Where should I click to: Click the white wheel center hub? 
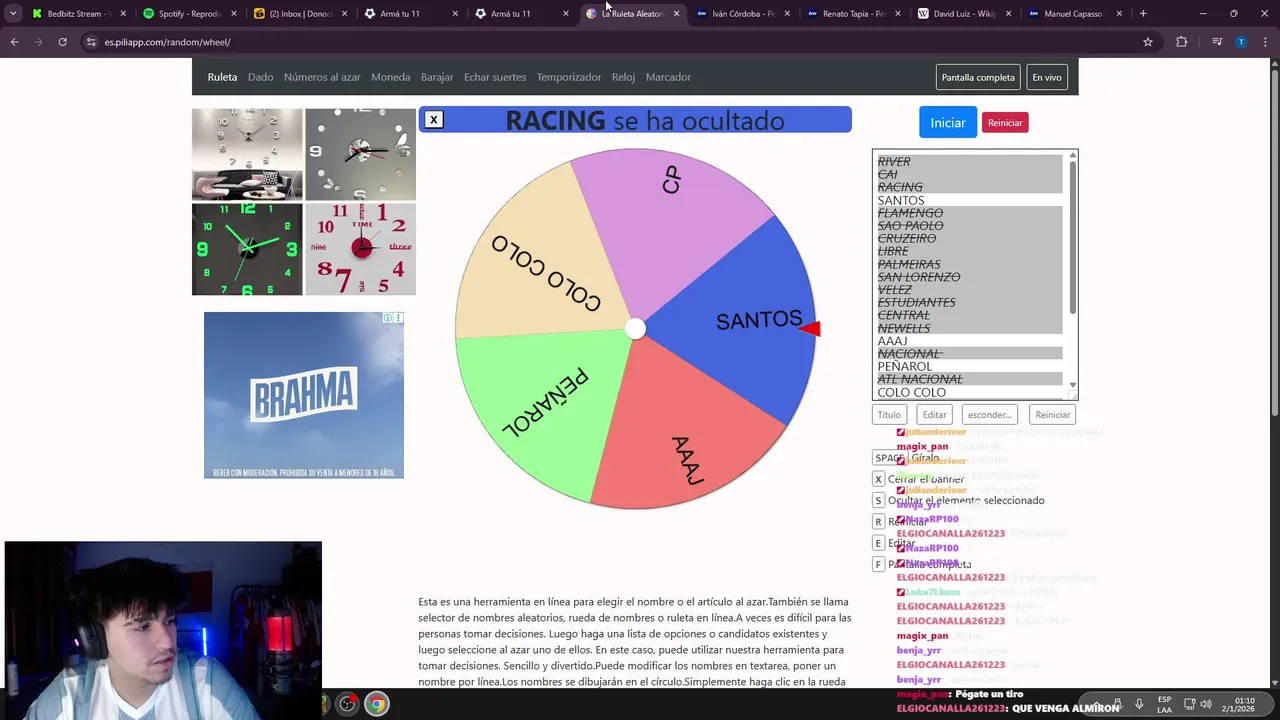tap(635, 329)
